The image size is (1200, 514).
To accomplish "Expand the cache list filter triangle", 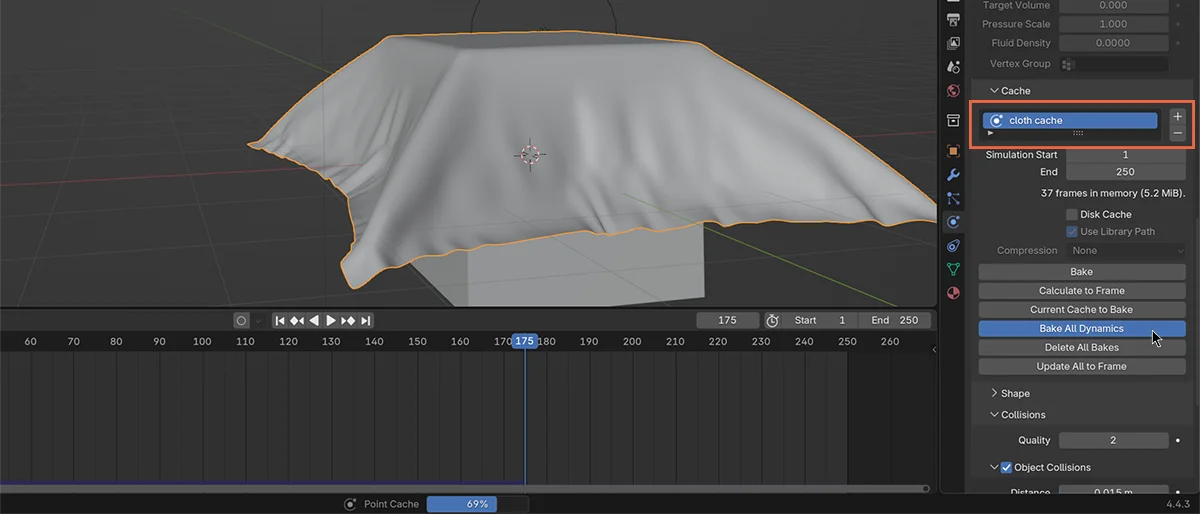I will [x=990, y=132].
